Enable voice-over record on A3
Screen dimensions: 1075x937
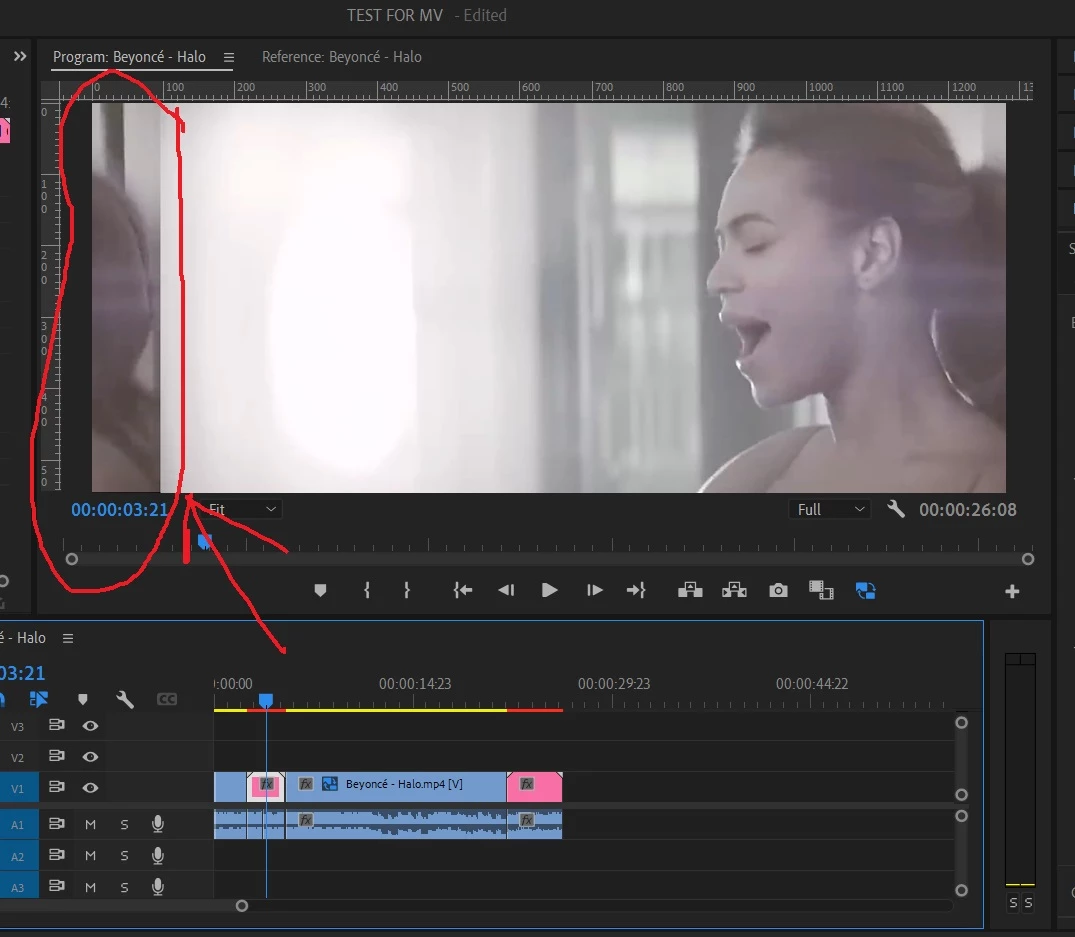pyautogui.click(x=158, y=887)
